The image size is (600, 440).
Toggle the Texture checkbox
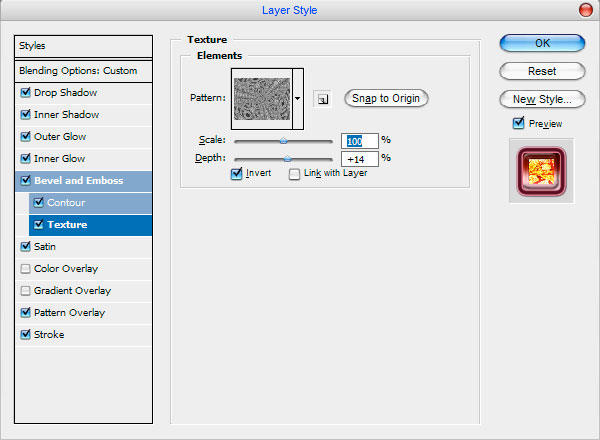tap(39, 224)
